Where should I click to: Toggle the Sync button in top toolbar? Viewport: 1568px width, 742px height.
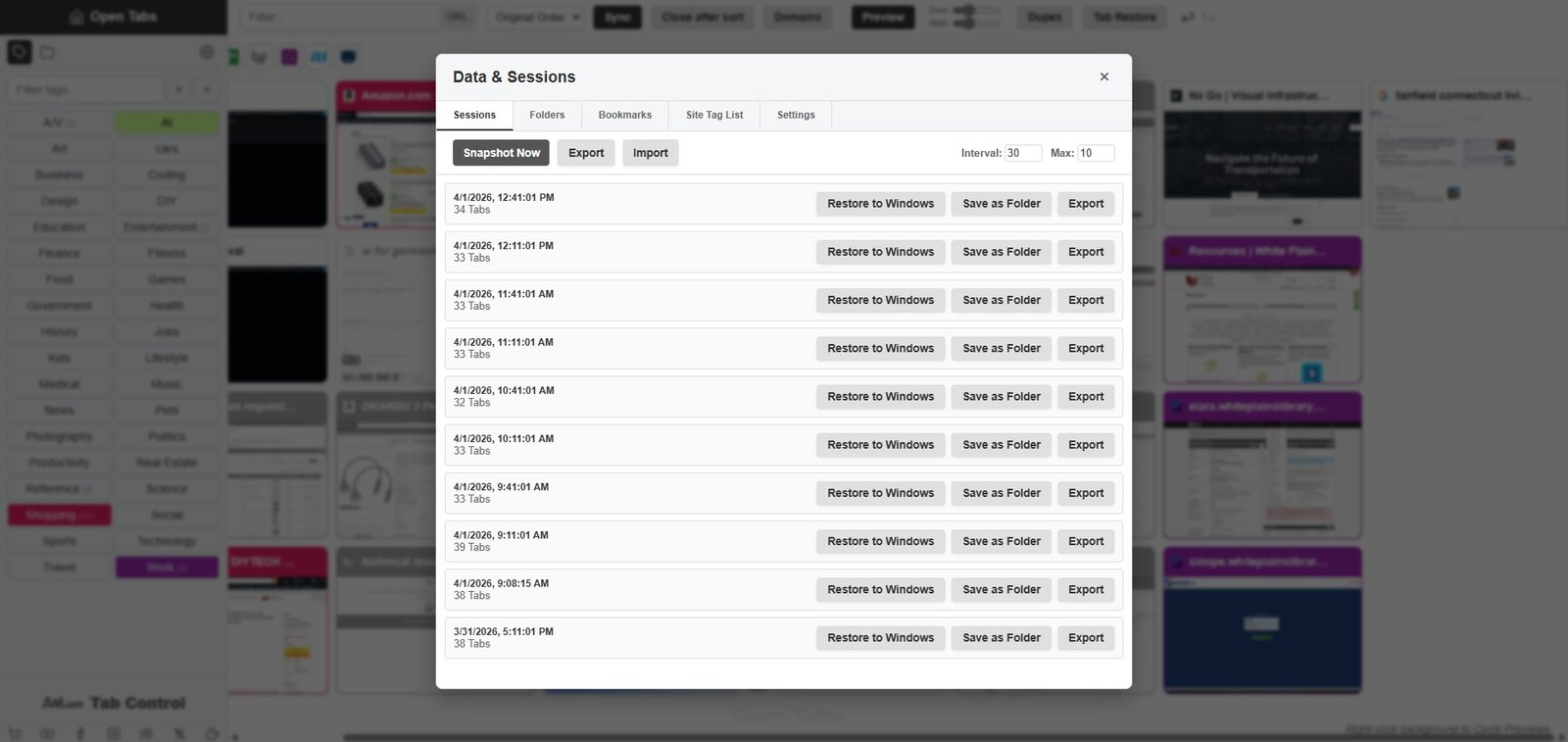point(617,18)
